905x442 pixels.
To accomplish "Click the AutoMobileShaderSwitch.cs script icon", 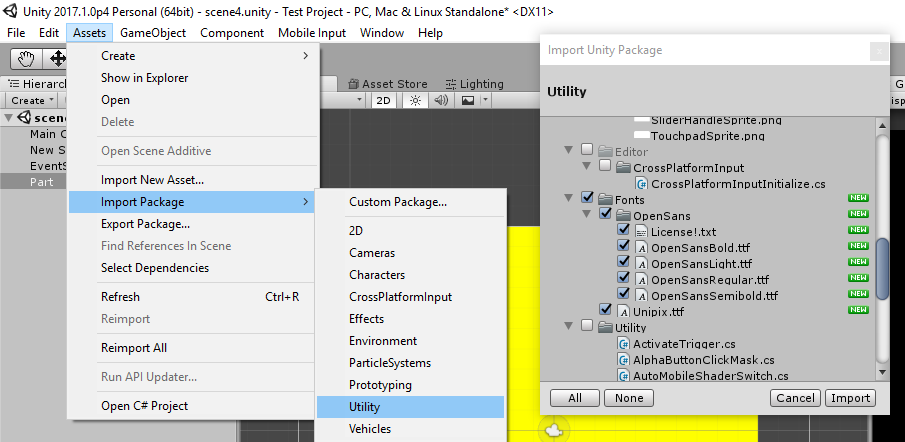I will pyautogui.click(x=623, y=376).
